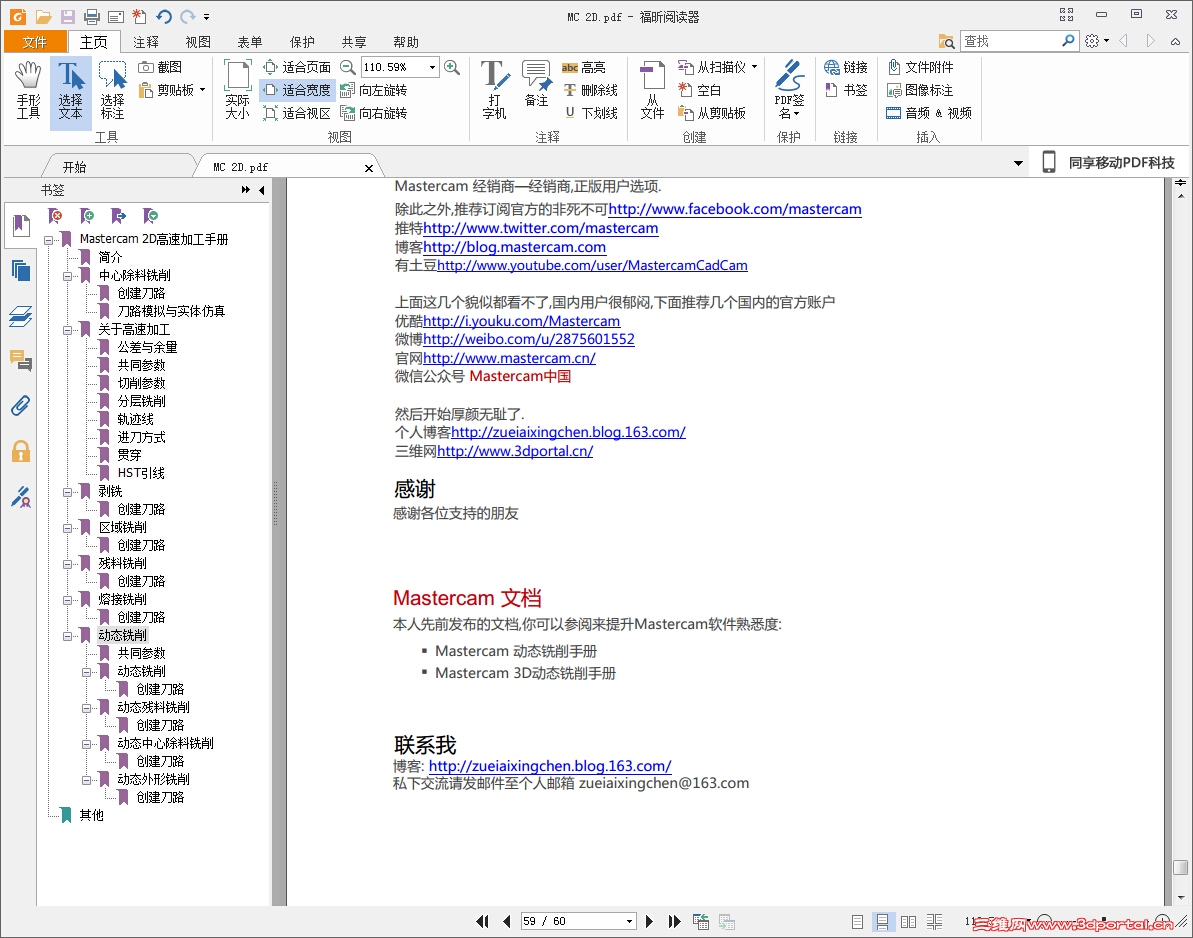The height and width of the screenshot is (938, 1193).
Task: Open page number dropdown 59 / 60
Action: coord(629,921)
